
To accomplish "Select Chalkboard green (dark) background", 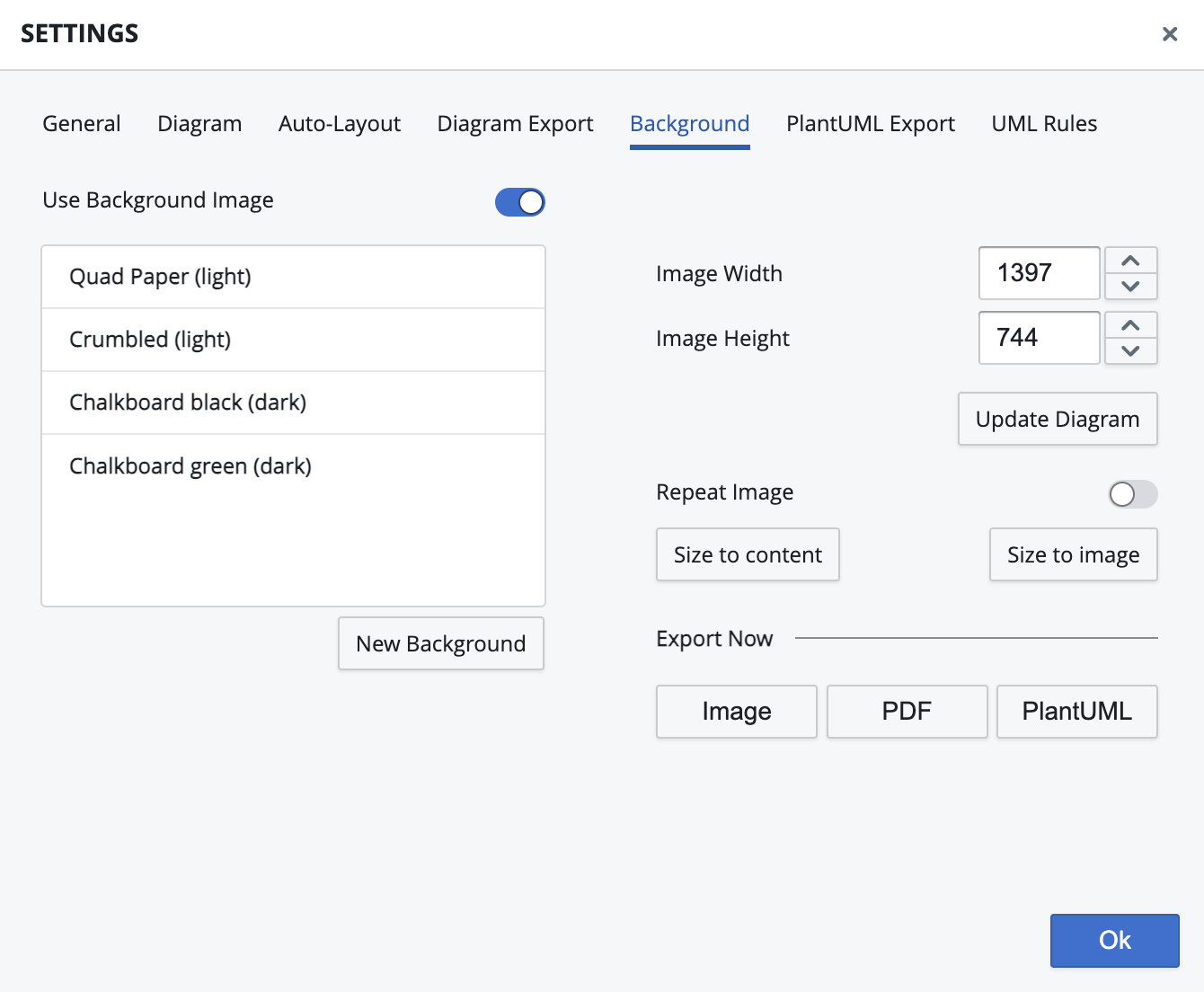I will 293,466.
